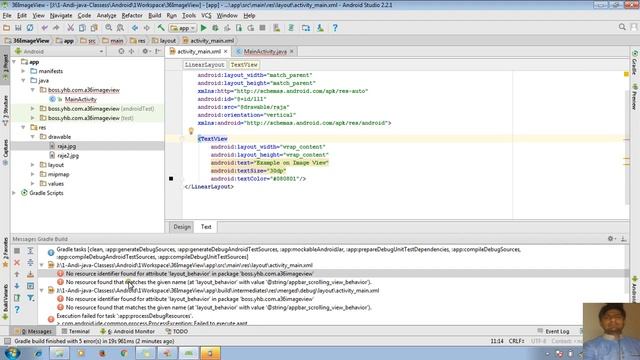Viewport: 640px width, 360px height.
Task: Open the SDK Manager icon
Action: click(320, 28)
